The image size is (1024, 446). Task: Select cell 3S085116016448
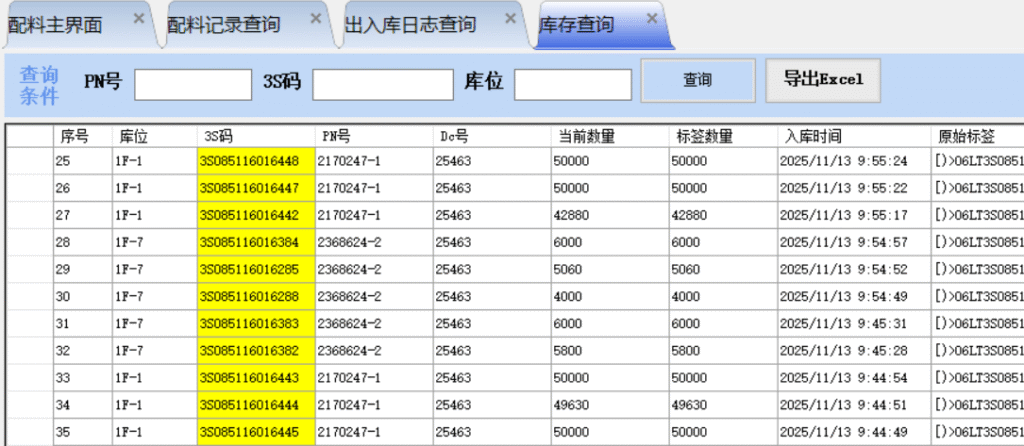click(x=256, y=161)
